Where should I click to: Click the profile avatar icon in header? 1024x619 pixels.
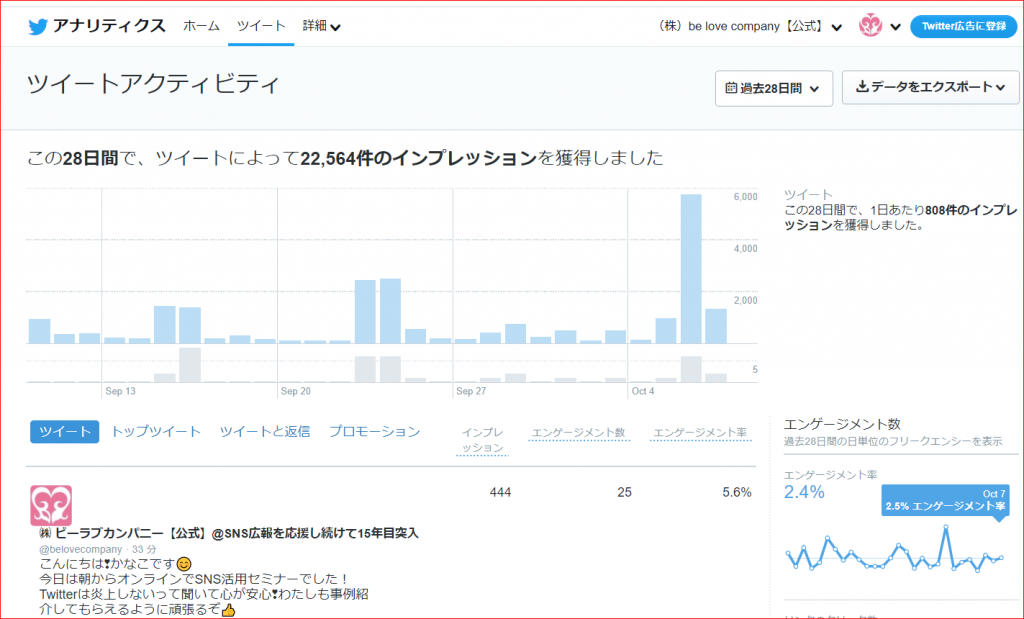[x=870, y=26]
